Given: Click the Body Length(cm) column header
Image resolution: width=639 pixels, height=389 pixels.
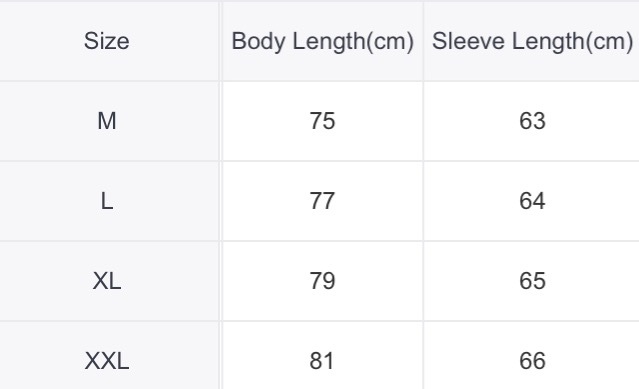Looking at the screenshot, I should [322, 41].
